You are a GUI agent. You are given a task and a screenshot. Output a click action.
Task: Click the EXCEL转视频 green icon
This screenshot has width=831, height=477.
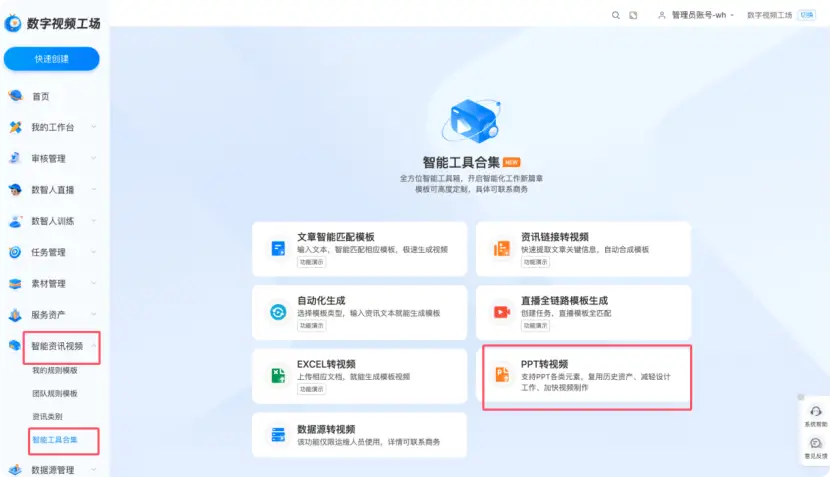tap(278, 375)
